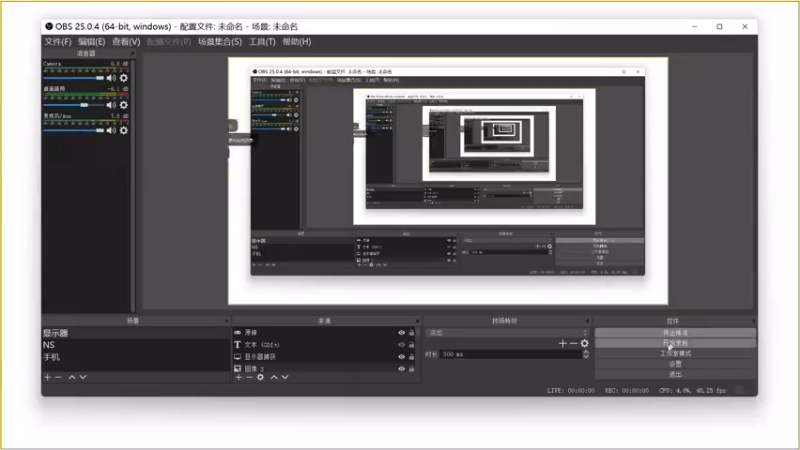
Task: Undock the mixer panel via corner icon
Action: (x=132, y=54)
